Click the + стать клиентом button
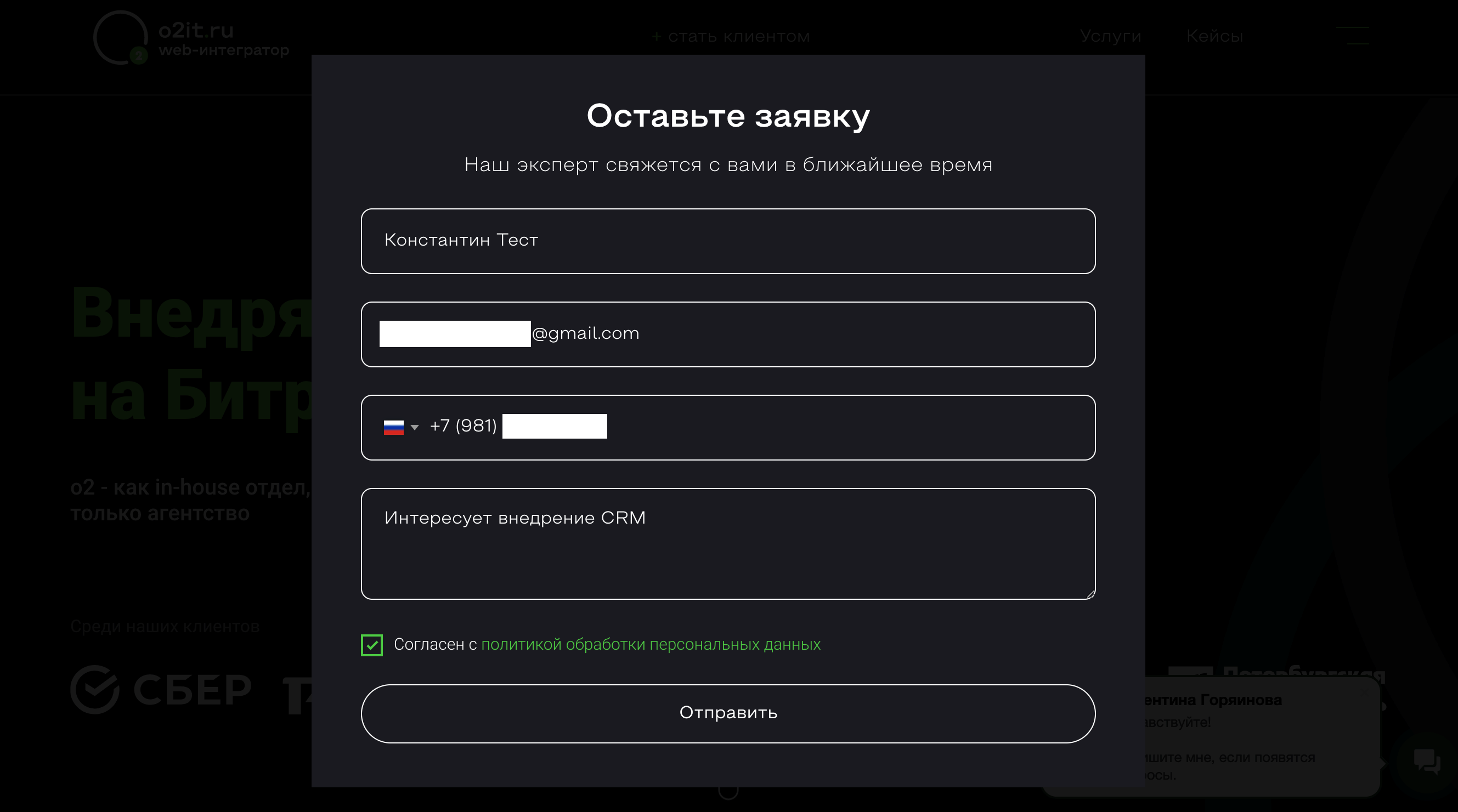 [x=729, y=36]
